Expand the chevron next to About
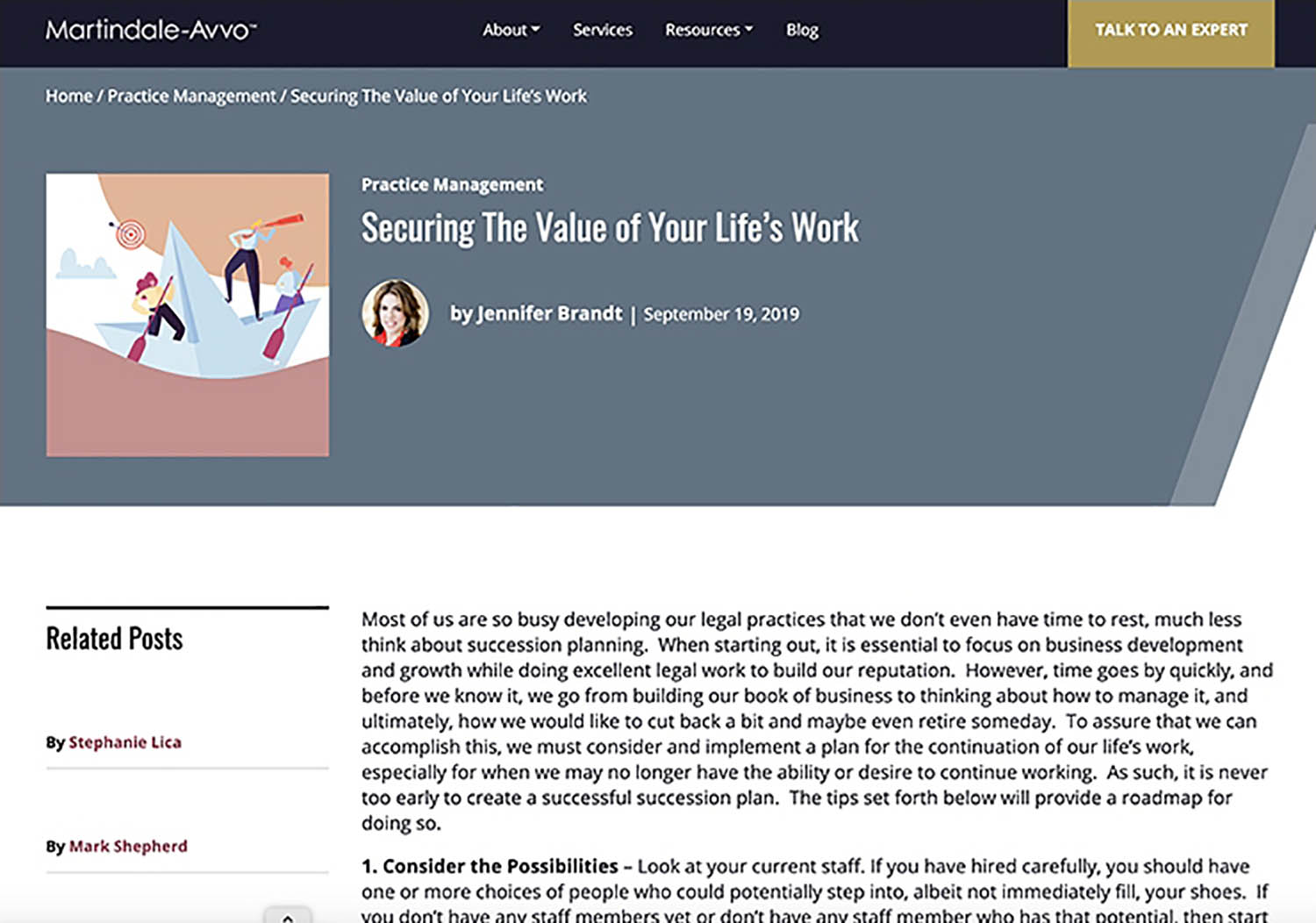 tap(537, 30)
